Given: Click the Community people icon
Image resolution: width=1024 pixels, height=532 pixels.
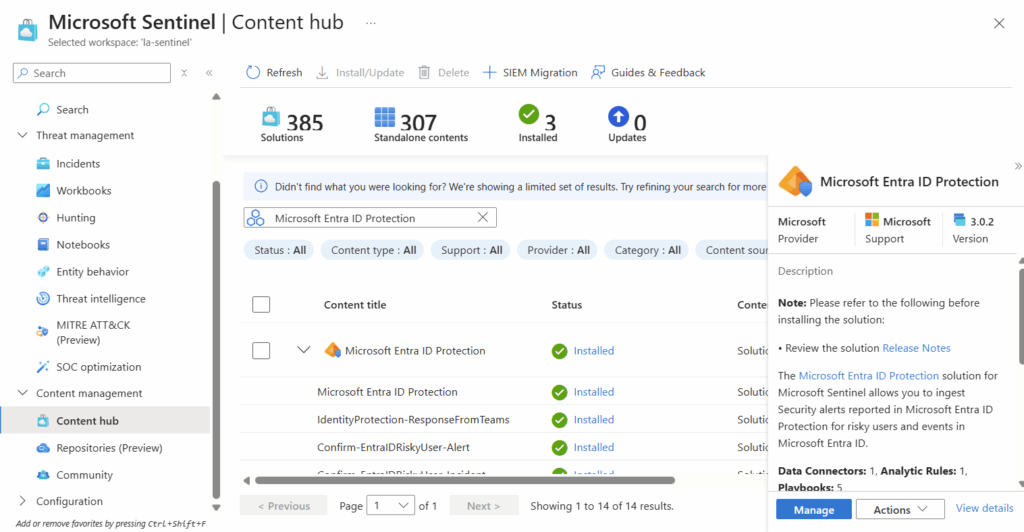Looking at the screenshot, I should [43, 475].
